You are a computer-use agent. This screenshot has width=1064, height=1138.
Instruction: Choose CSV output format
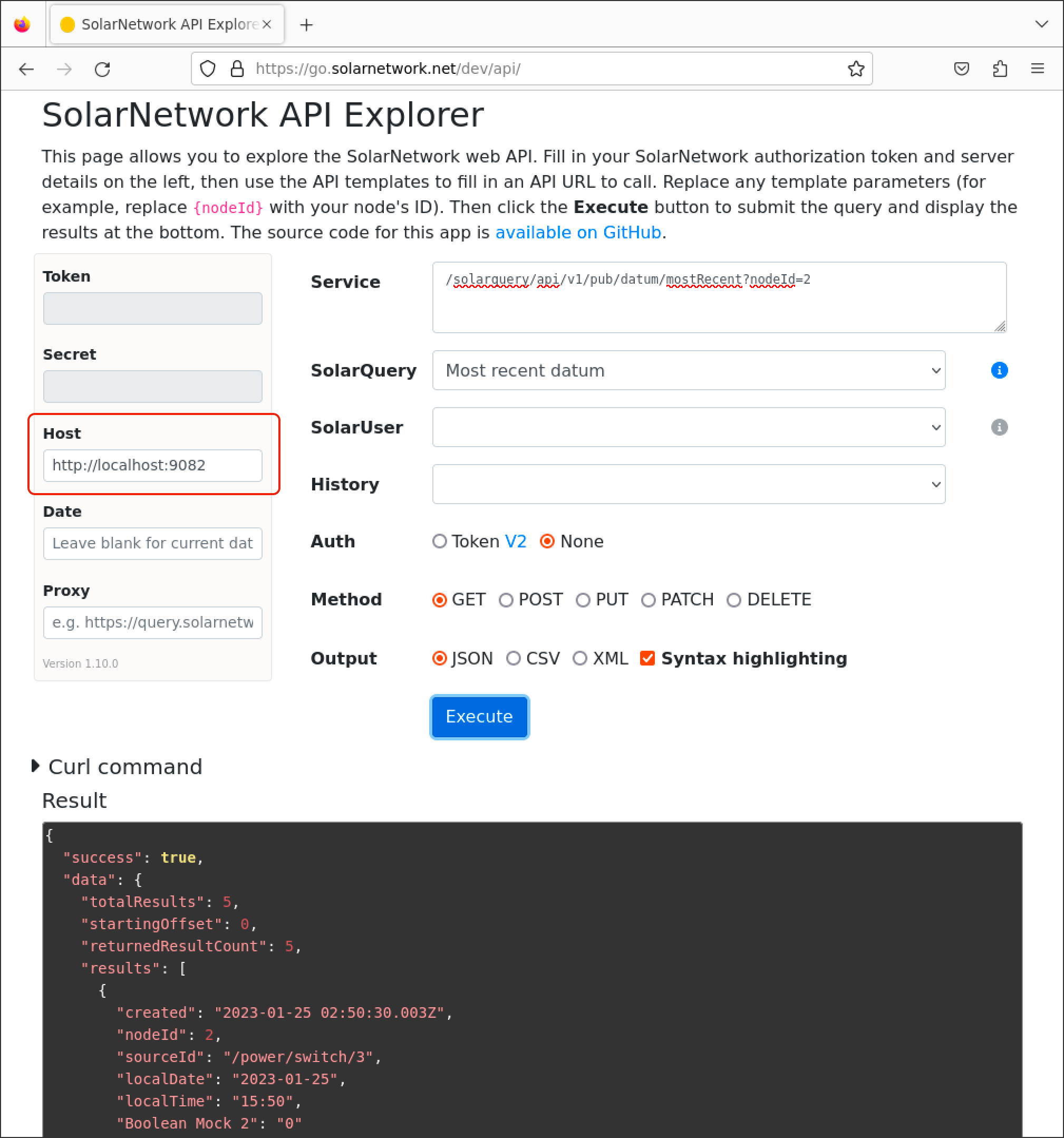[514, 658]
